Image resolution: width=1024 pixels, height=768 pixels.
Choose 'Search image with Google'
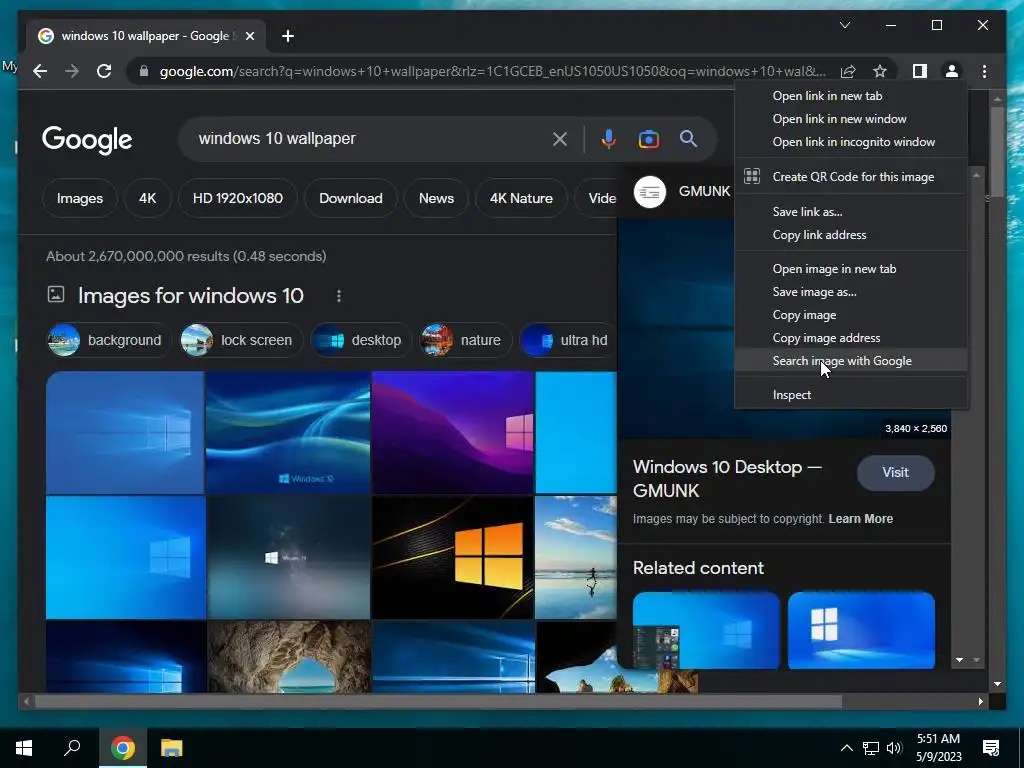(851, 360)
